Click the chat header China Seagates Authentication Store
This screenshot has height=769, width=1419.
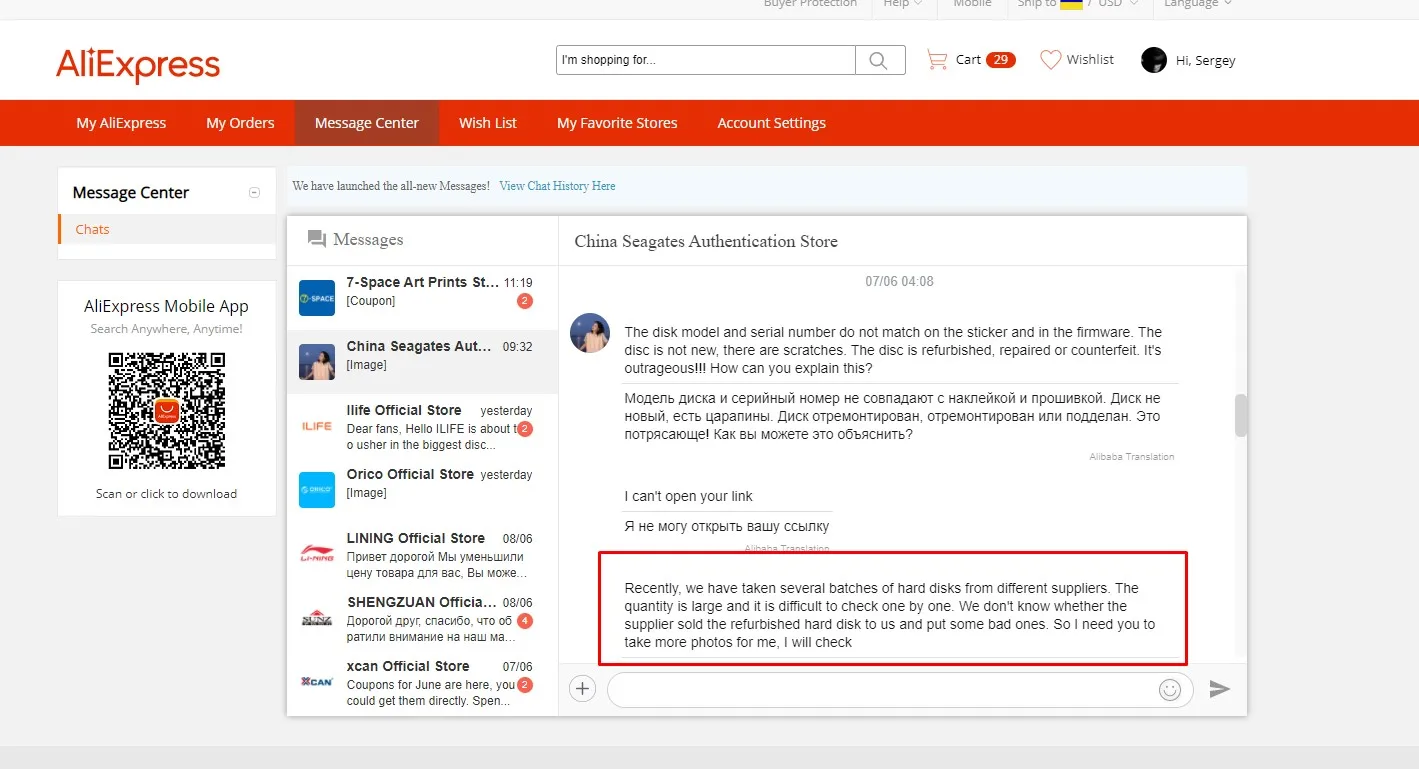706,241
